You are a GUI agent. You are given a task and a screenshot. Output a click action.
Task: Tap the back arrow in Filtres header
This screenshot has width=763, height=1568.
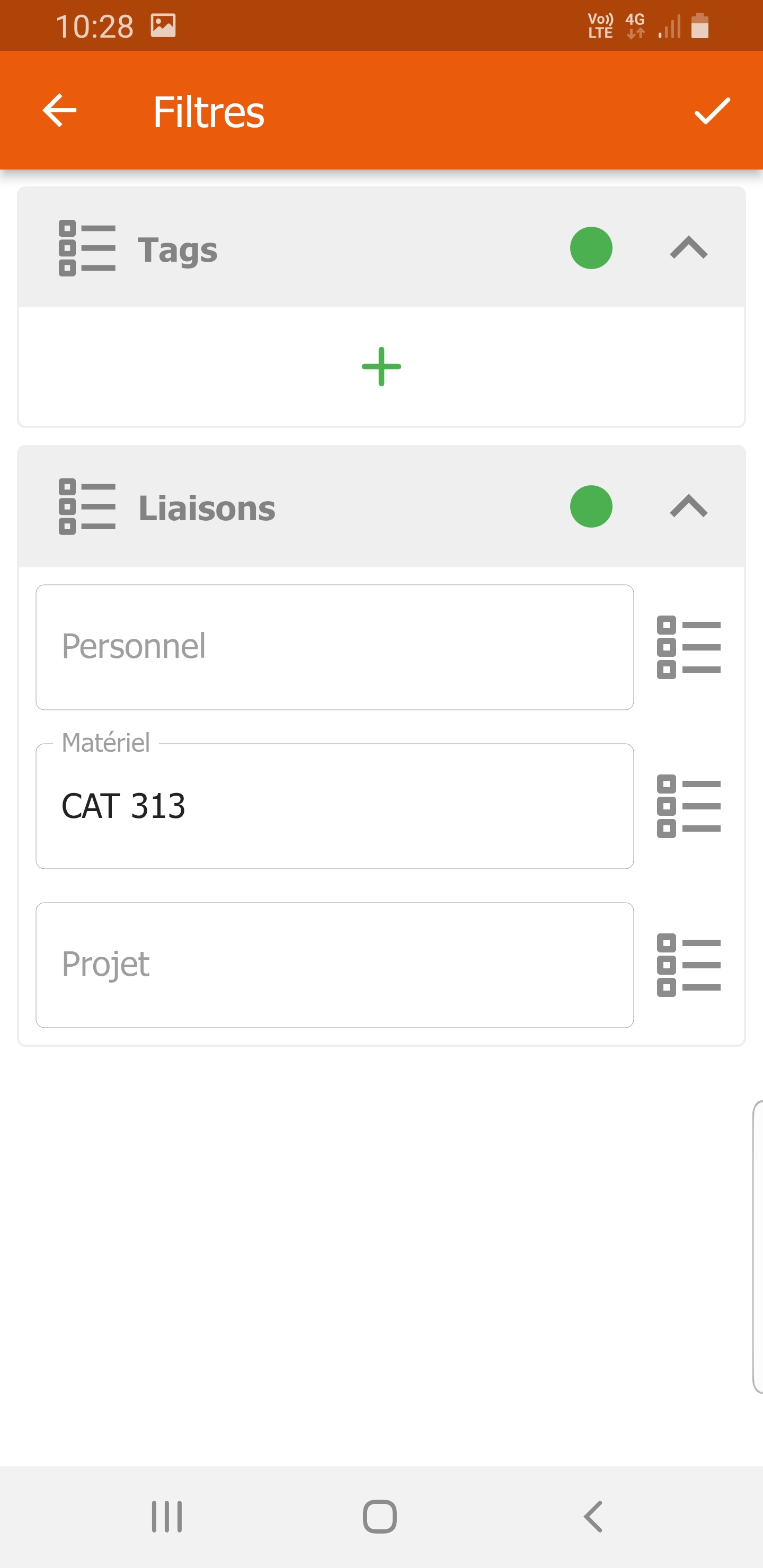tap(60, 111)
